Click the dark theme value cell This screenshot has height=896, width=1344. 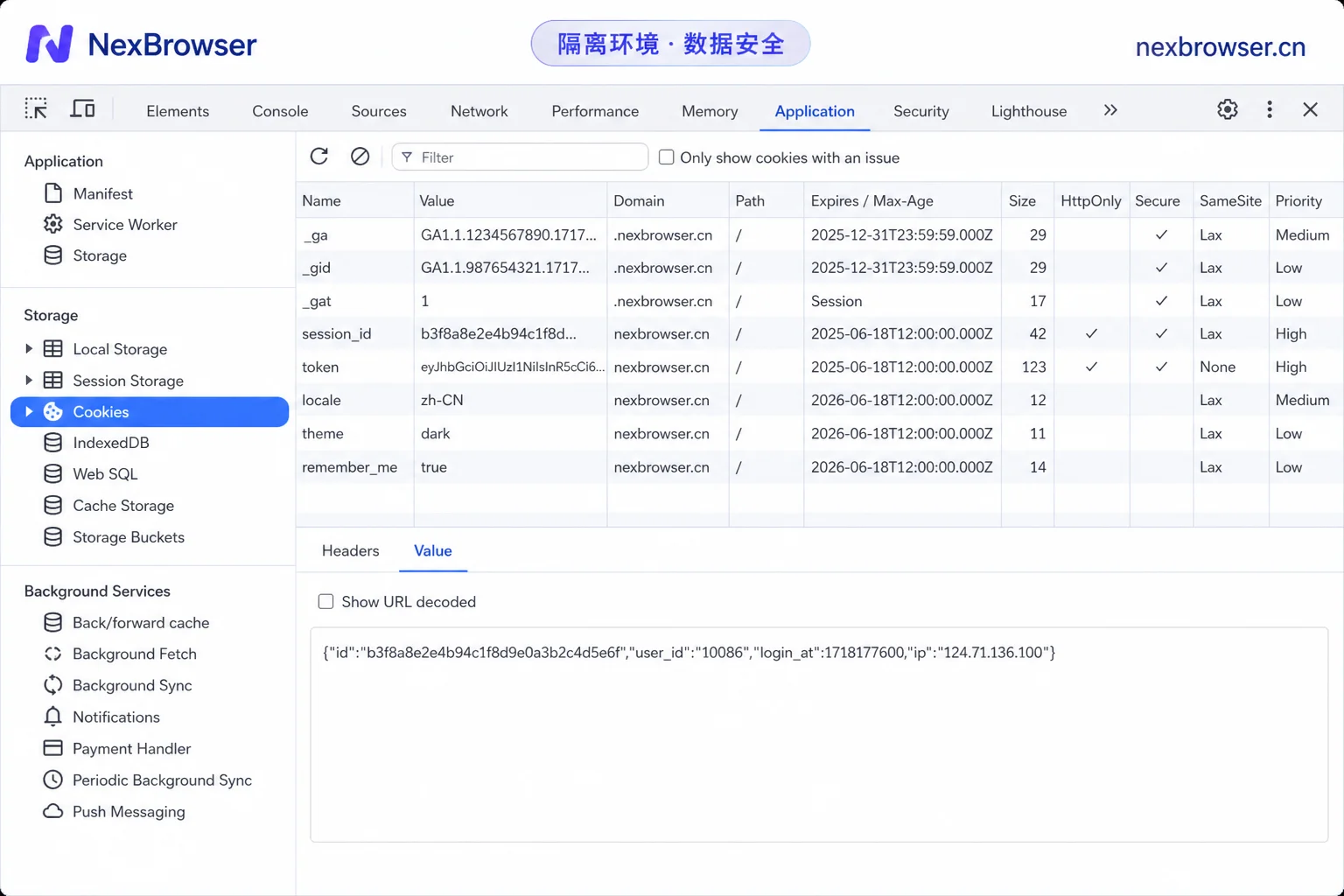510,433
